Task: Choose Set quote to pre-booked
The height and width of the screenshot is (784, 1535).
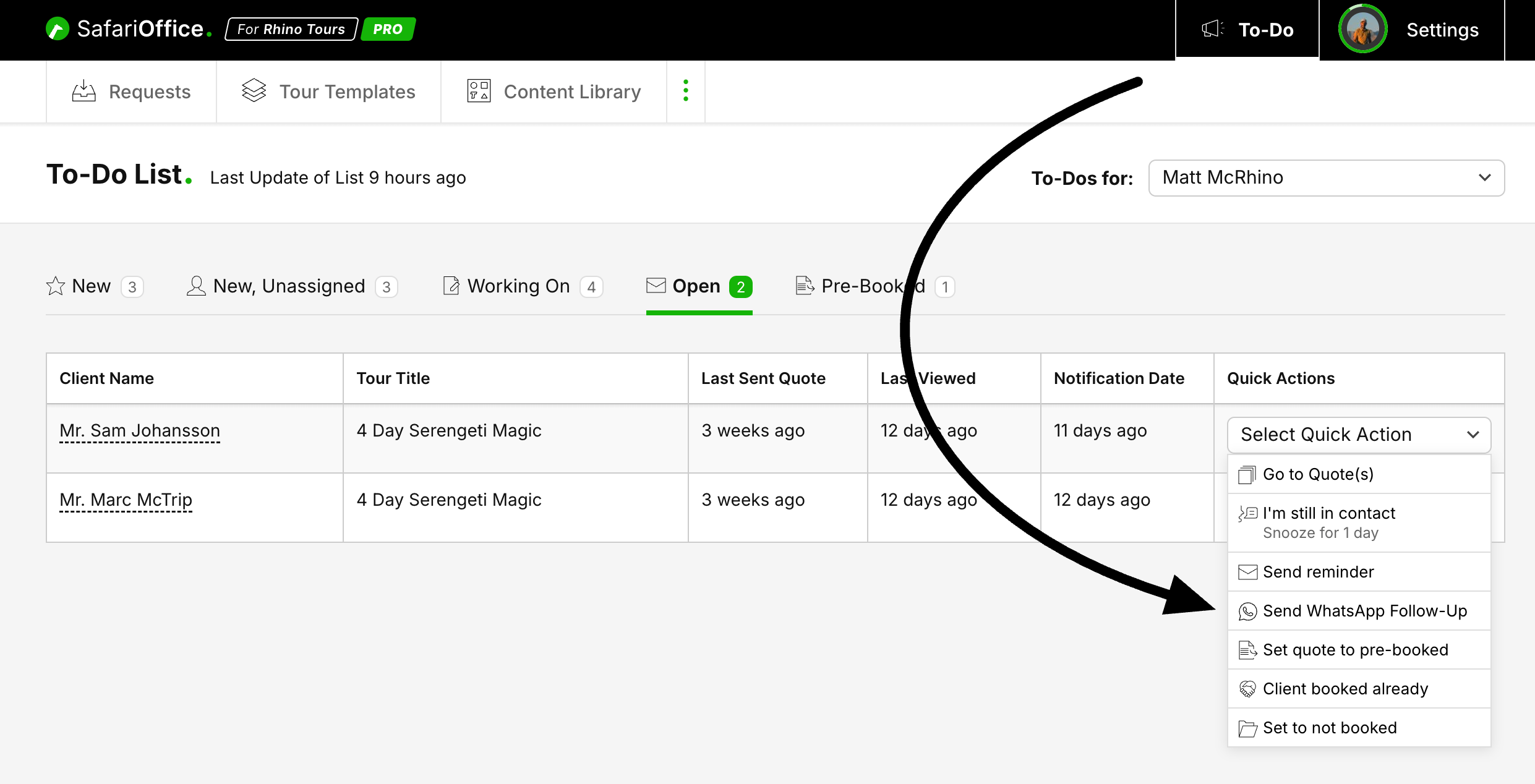Action: point(1355,650)
